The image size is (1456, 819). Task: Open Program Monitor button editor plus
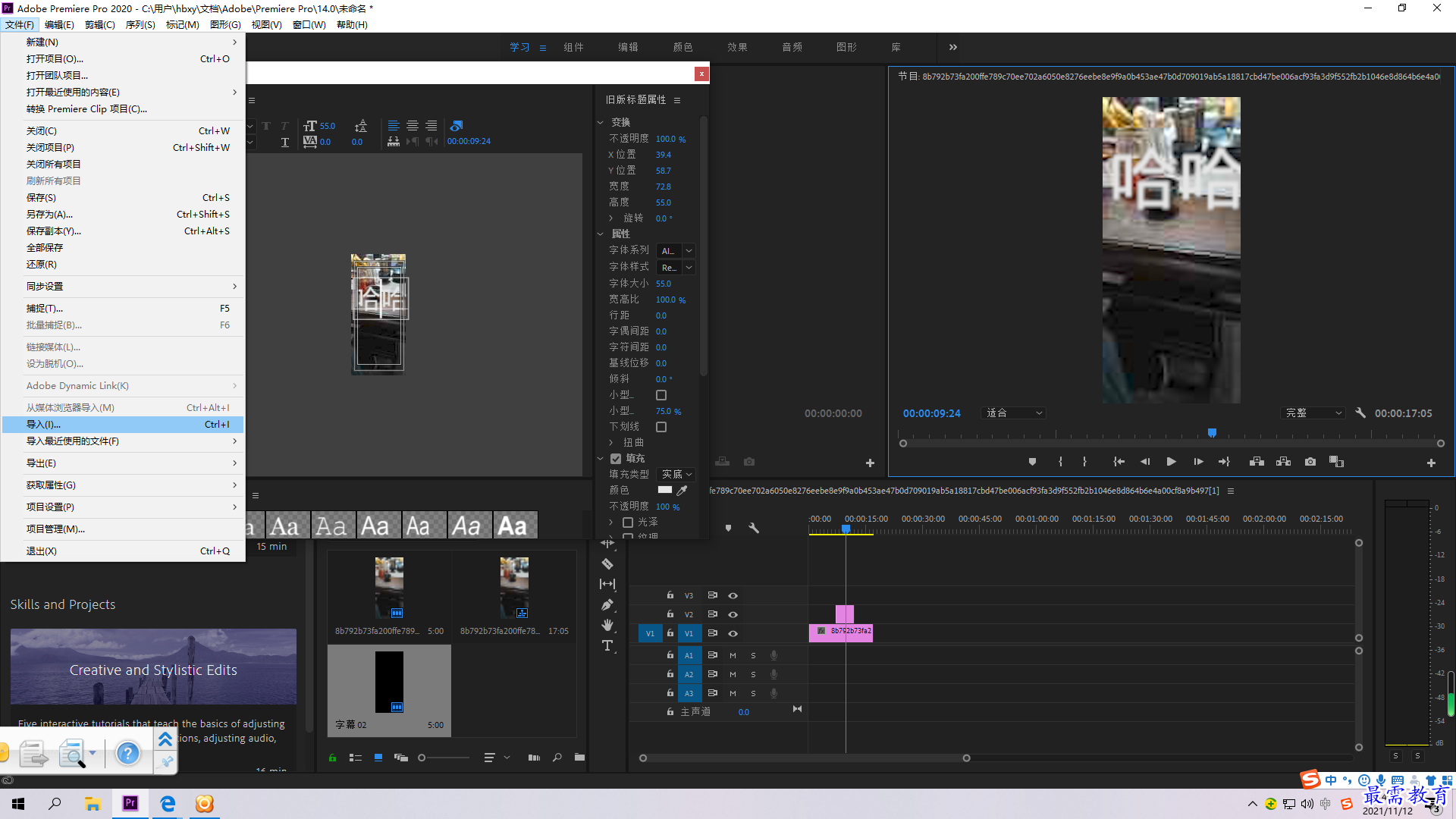coord(1431,463)
